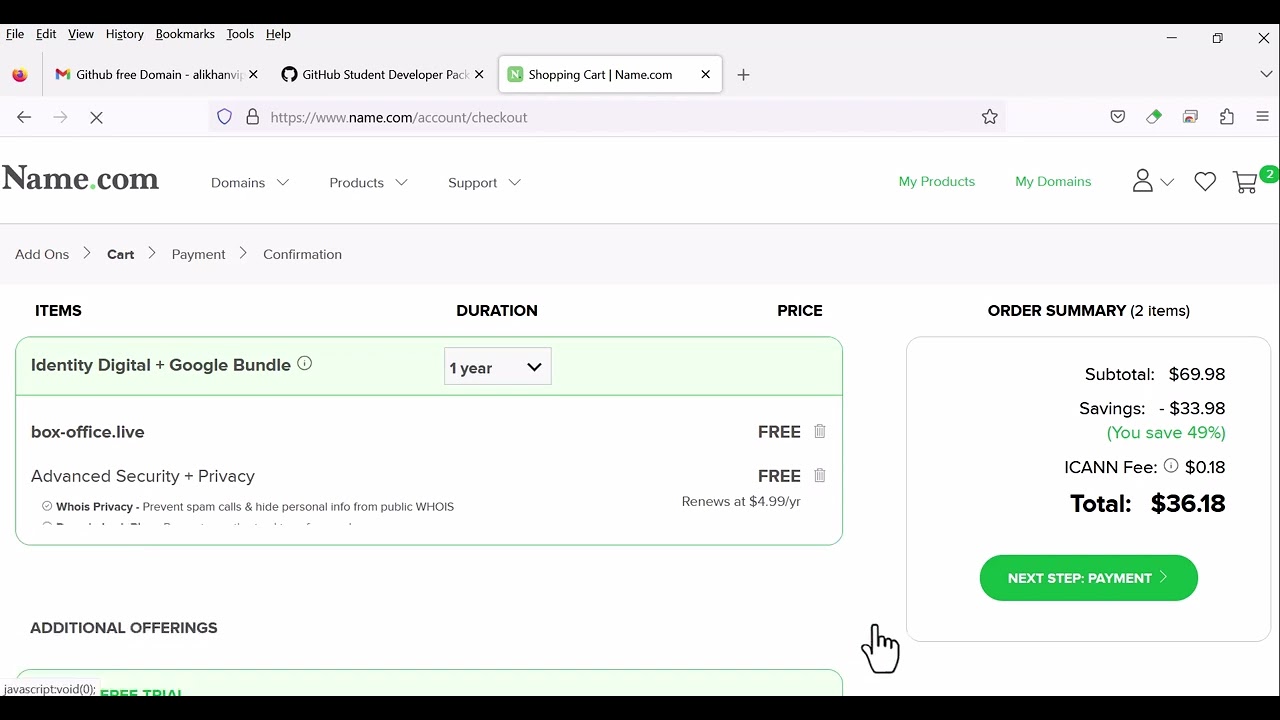
Task: Click the Confirmation breadcrumb
Action: pos(302,254)
